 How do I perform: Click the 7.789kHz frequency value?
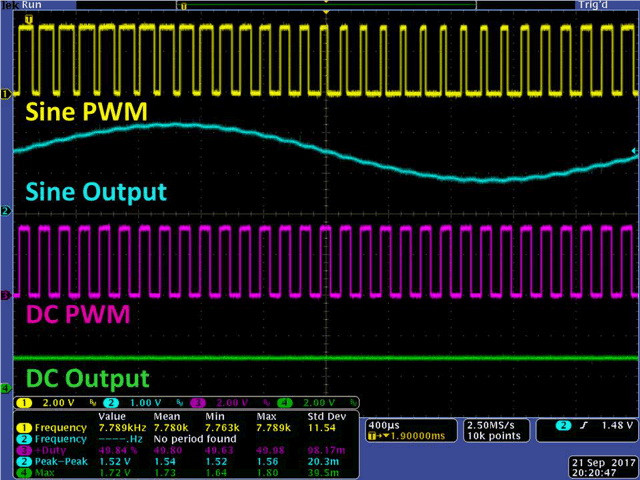pos(122,428)
